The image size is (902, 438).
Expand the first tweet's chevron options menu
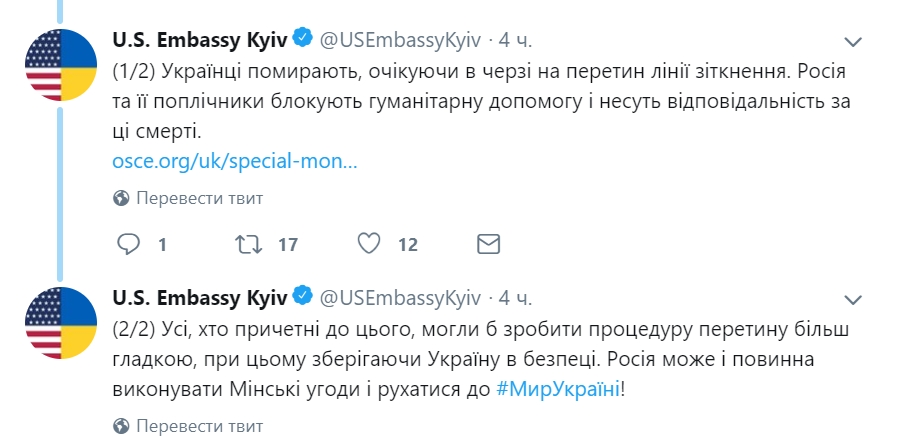click(x=853, y=41)
